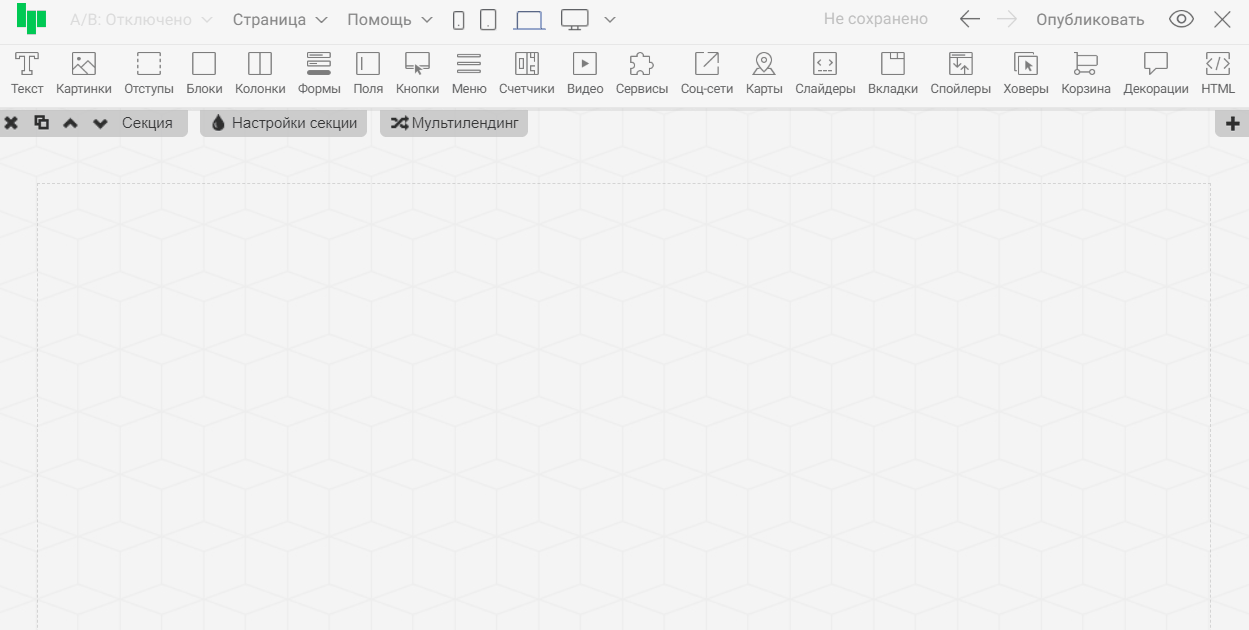Toggle page preview with eye icon
Image resolution: width=1249 pixels, height=630 pixels.
pyautogui.click(x=1181, y=20)
